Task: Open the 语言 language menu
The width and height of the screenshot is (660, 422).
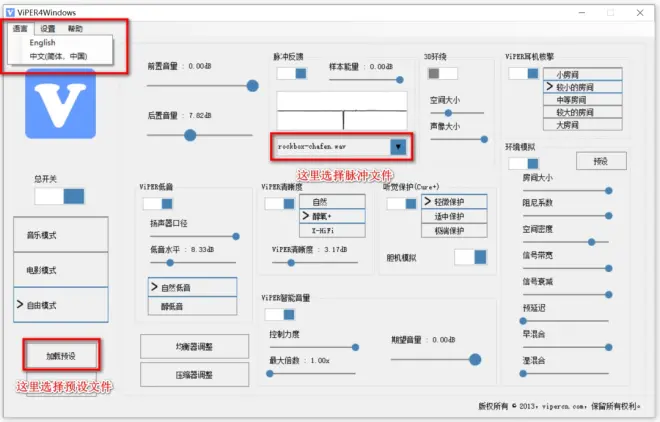Action: tap(20, 29)
